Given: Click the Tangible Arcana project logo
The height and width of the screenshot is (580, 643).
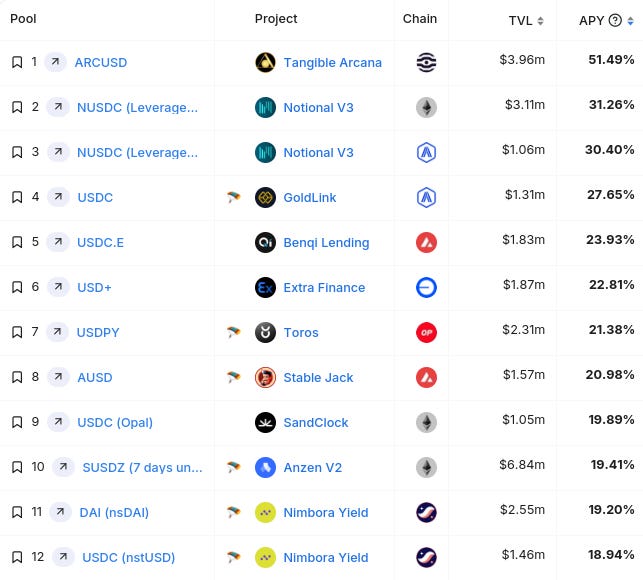Looking at the screenshot, I should pyautogui.click(x=265, y=62).
